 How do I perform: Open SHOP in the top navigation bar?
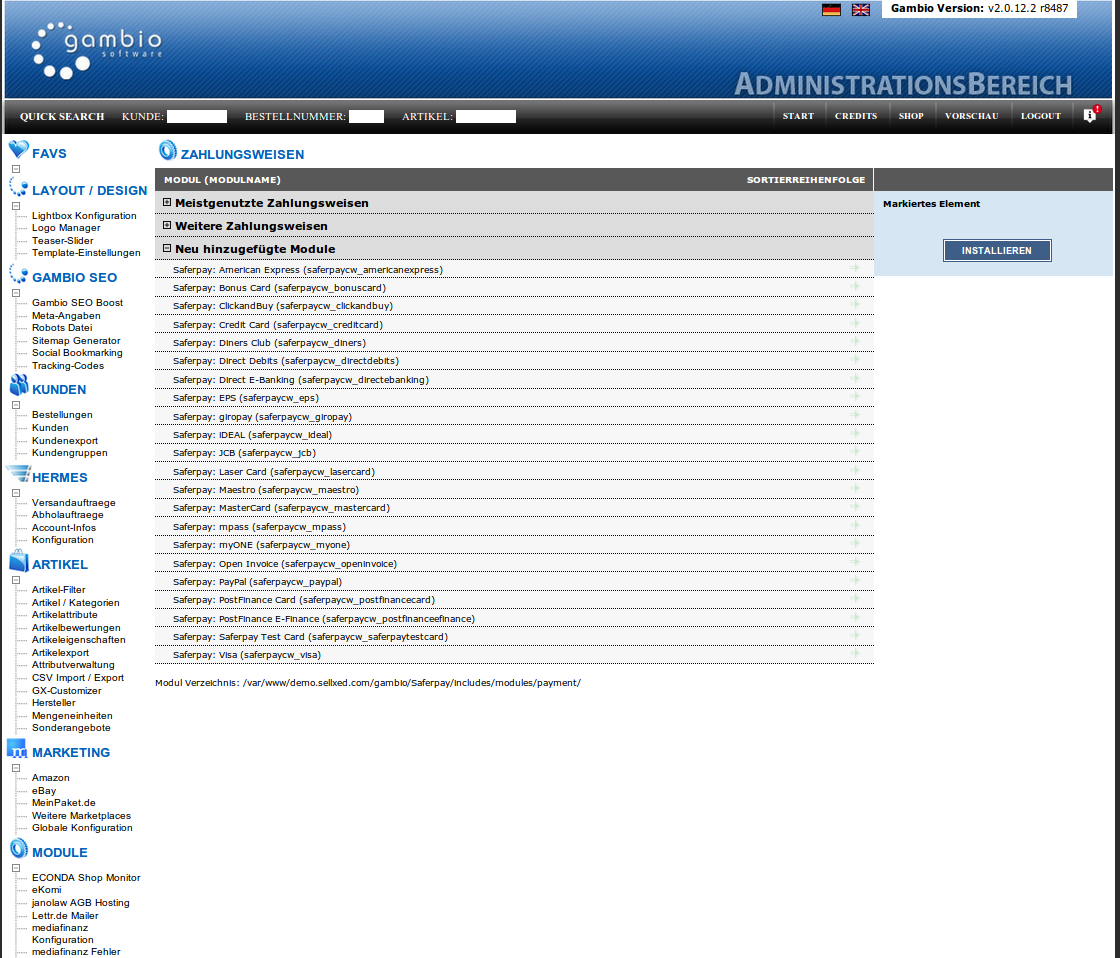910,116
